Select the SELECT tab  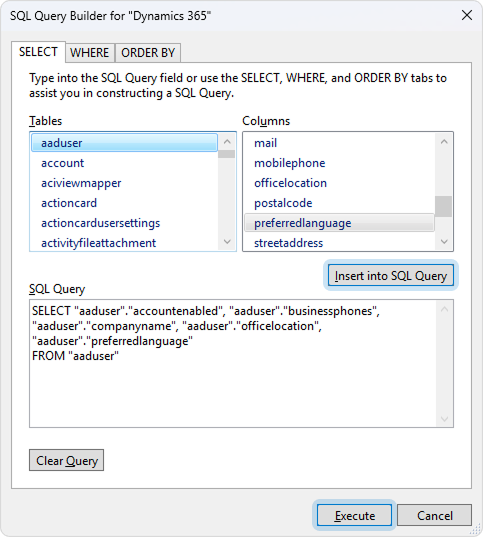[38, 52]
